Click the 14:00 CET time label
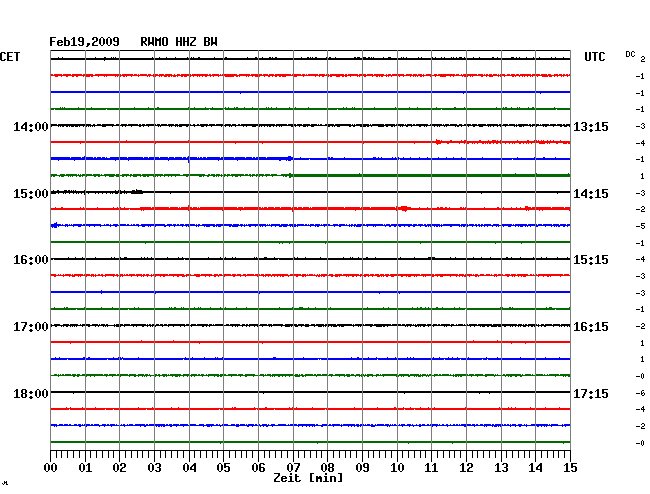 [31, 126]
